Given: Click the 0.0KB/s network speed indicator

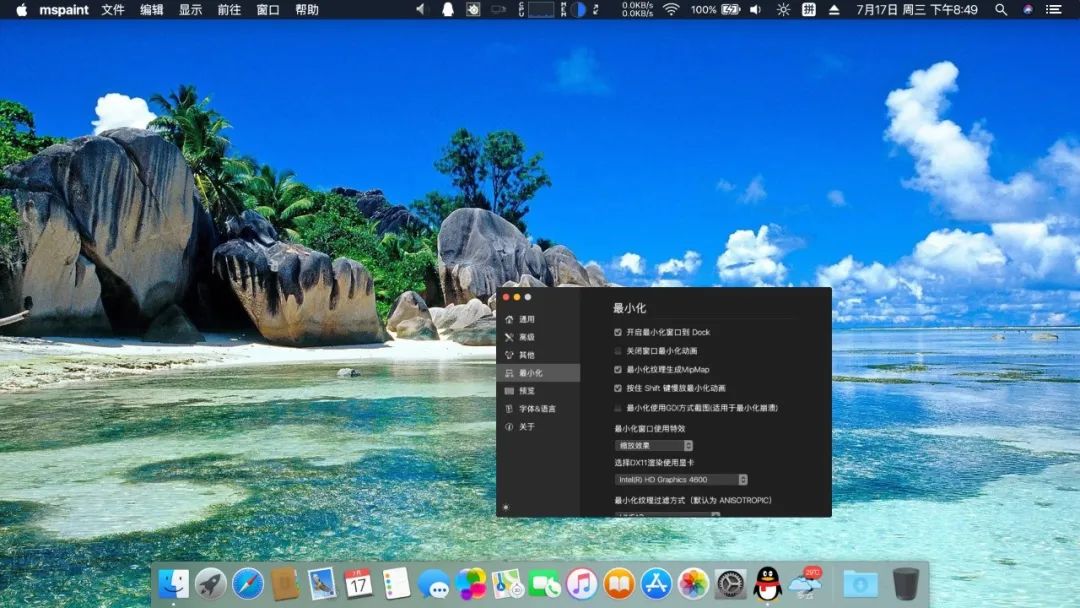Looking at the screenshot, I should point(637,10).
